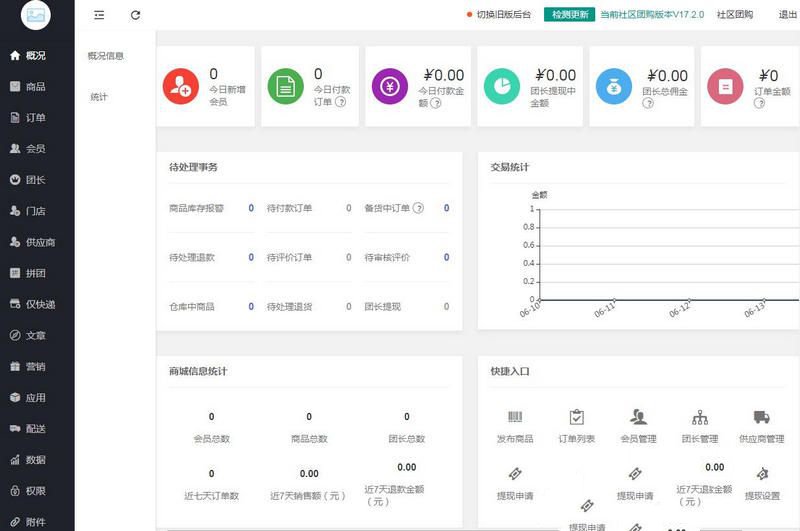The image size is (800, 531).
Task: Click the 提现设置 shortcut icon
Action: (762, 474)
